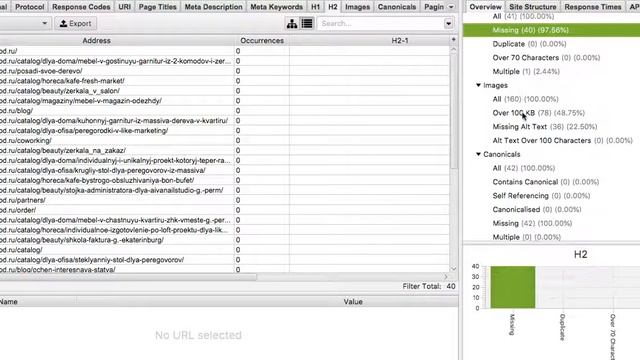Switch to the Page Titles tab
This screenshot has height=360, width=640.
point(158,7)
